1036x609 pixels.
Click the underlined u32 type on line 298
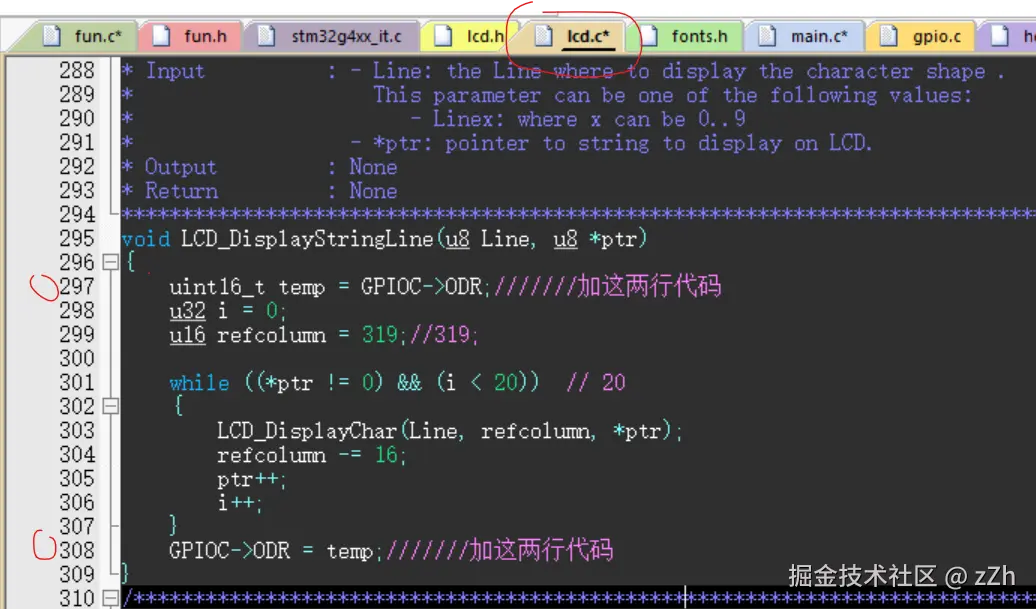[187, 311]
